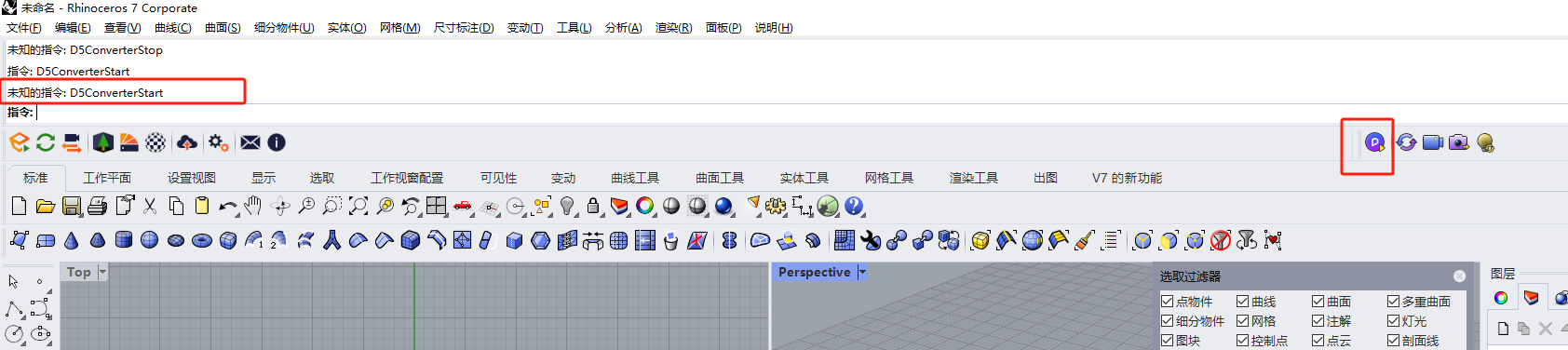This screenshot has width=1568, height=350.
Task: Uncheck 曲线 in selection filter
Action: pyautogui.click(x=1242, y=302)
